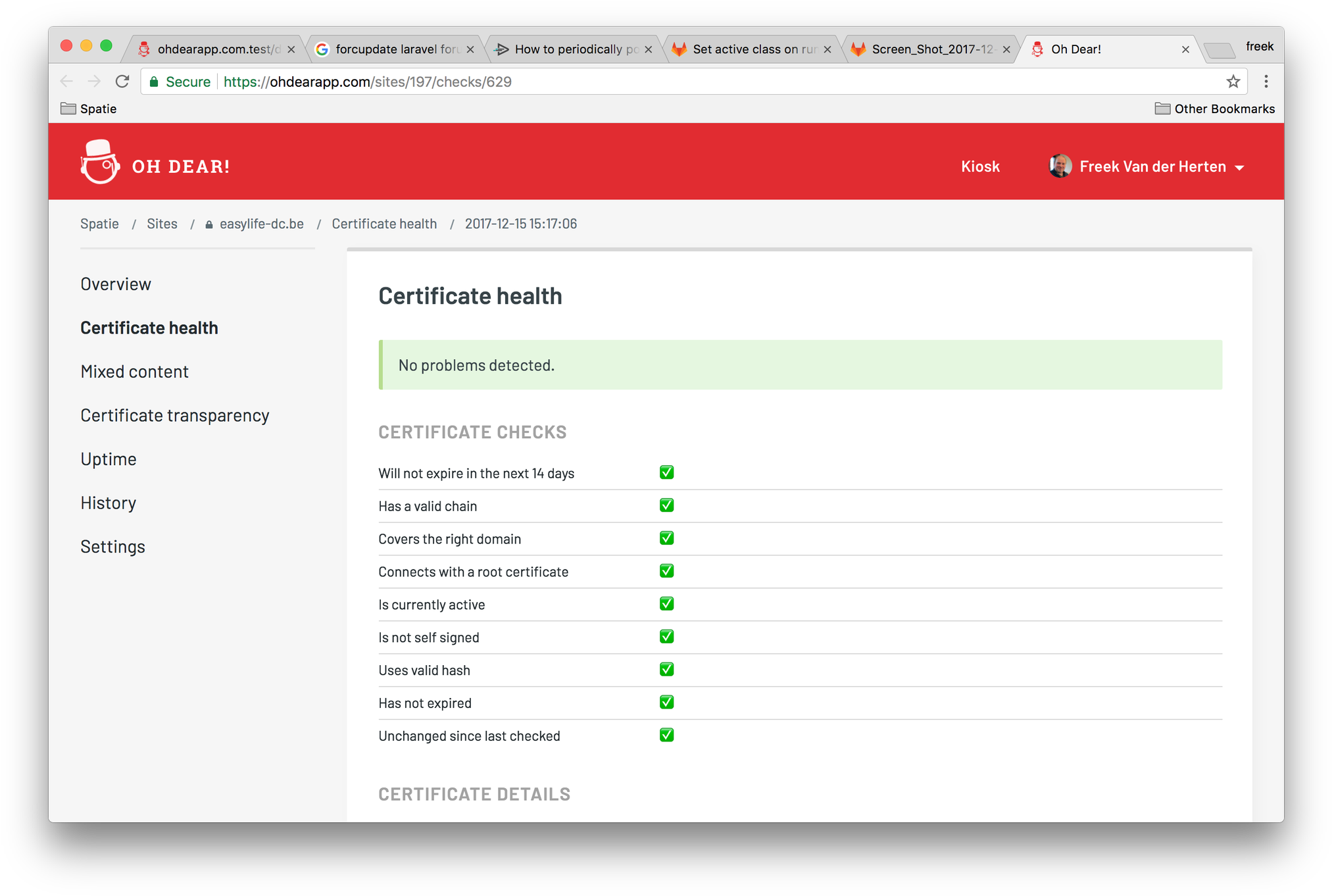Click the 2017-12-15 15:17:06 breadcrumb
1332x896 pixels.
[521, 224]
